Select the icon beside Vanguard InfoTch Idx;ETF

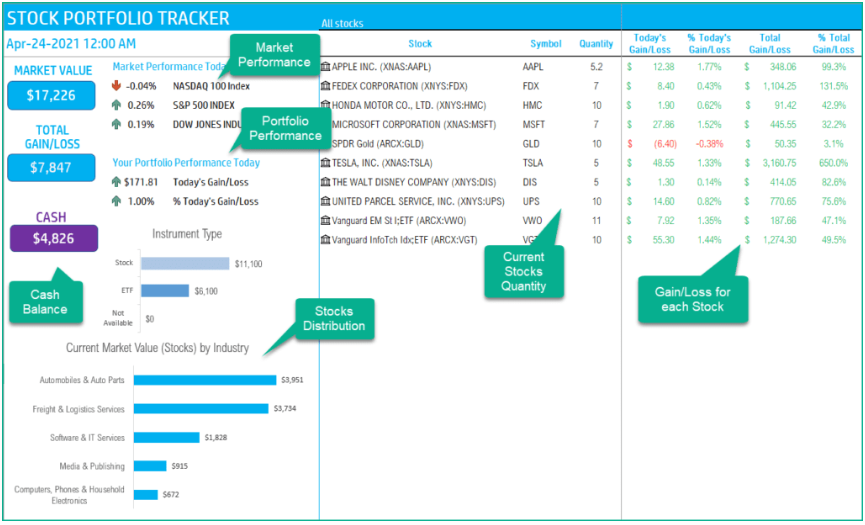(325, 240)
